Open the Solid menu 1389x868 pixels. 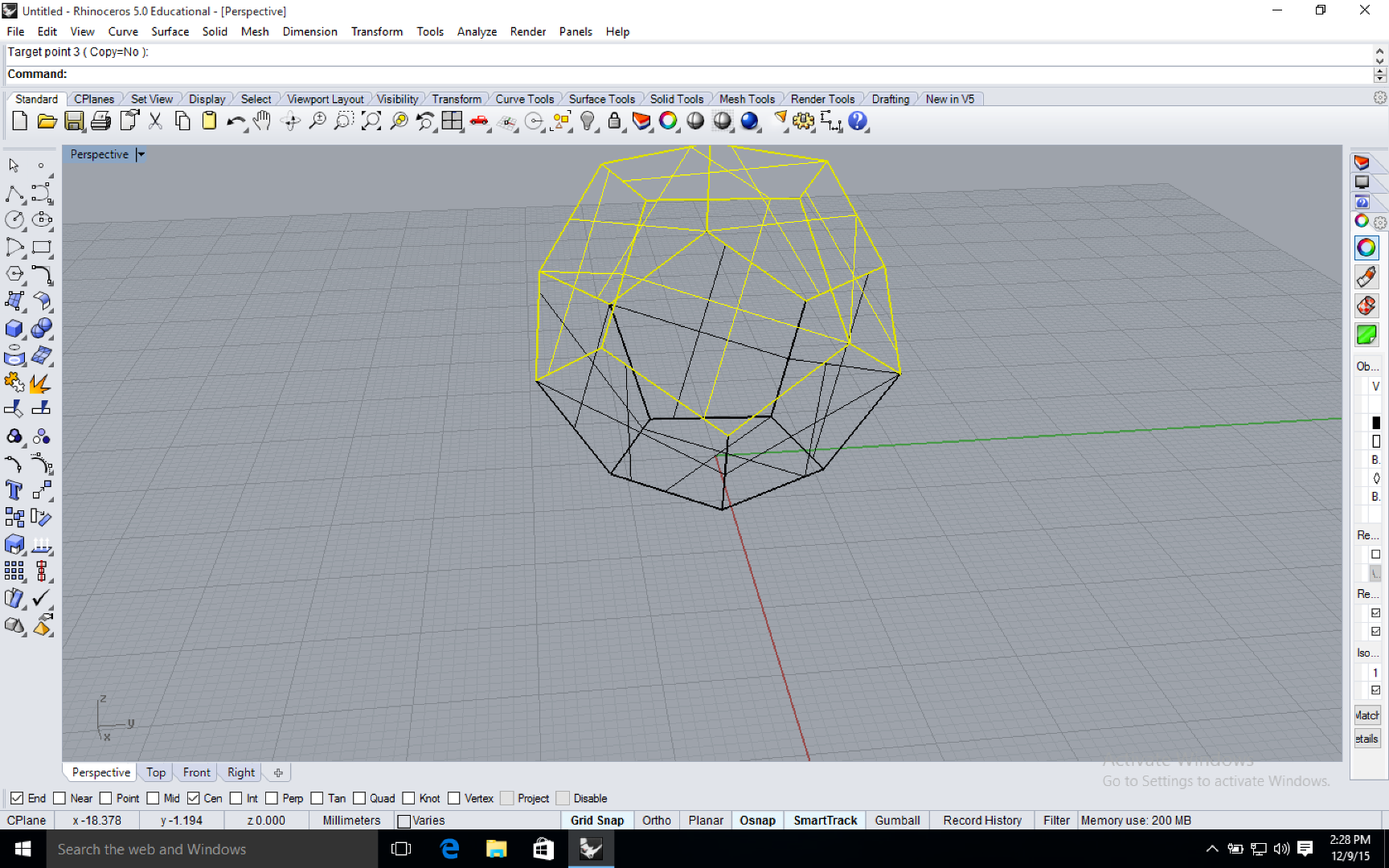(215, 31)
